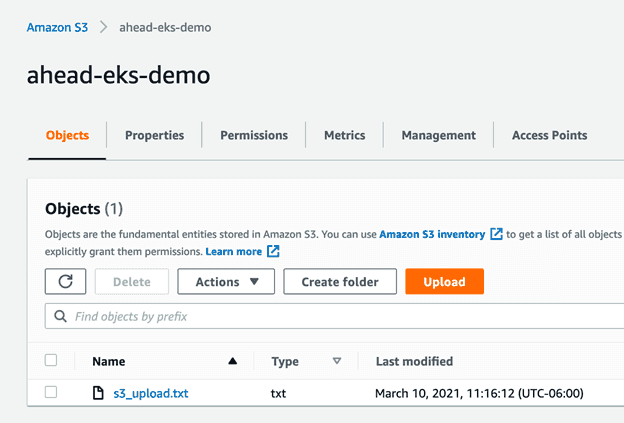This screenshot has width=624, height=423.
Task: Focus the Find objects by prefix field
Action: click(334, 316)
